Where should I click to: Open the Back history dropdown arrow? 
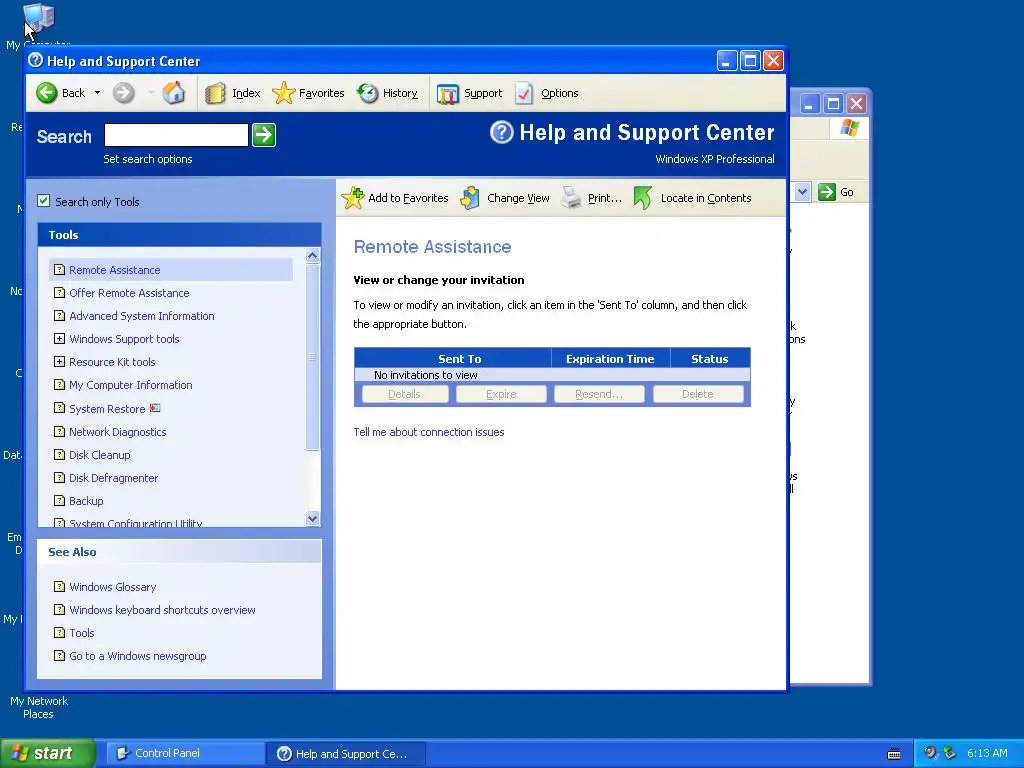pyautogui.click(x=97, y=93)
